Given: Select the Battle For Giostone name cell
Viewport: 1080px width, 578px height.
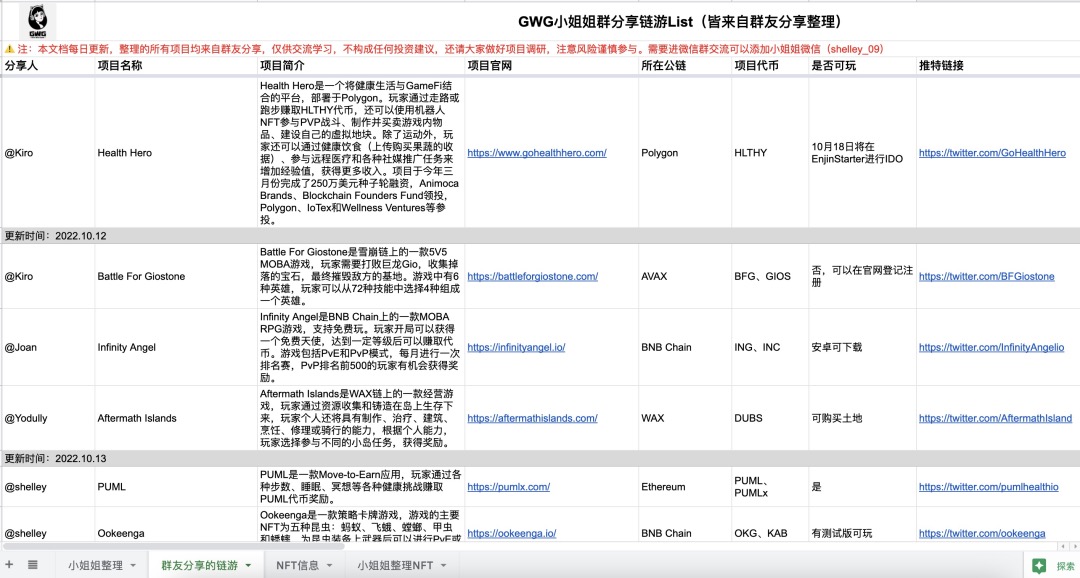Looking at the screenshot, I should (x=176, y=276).
